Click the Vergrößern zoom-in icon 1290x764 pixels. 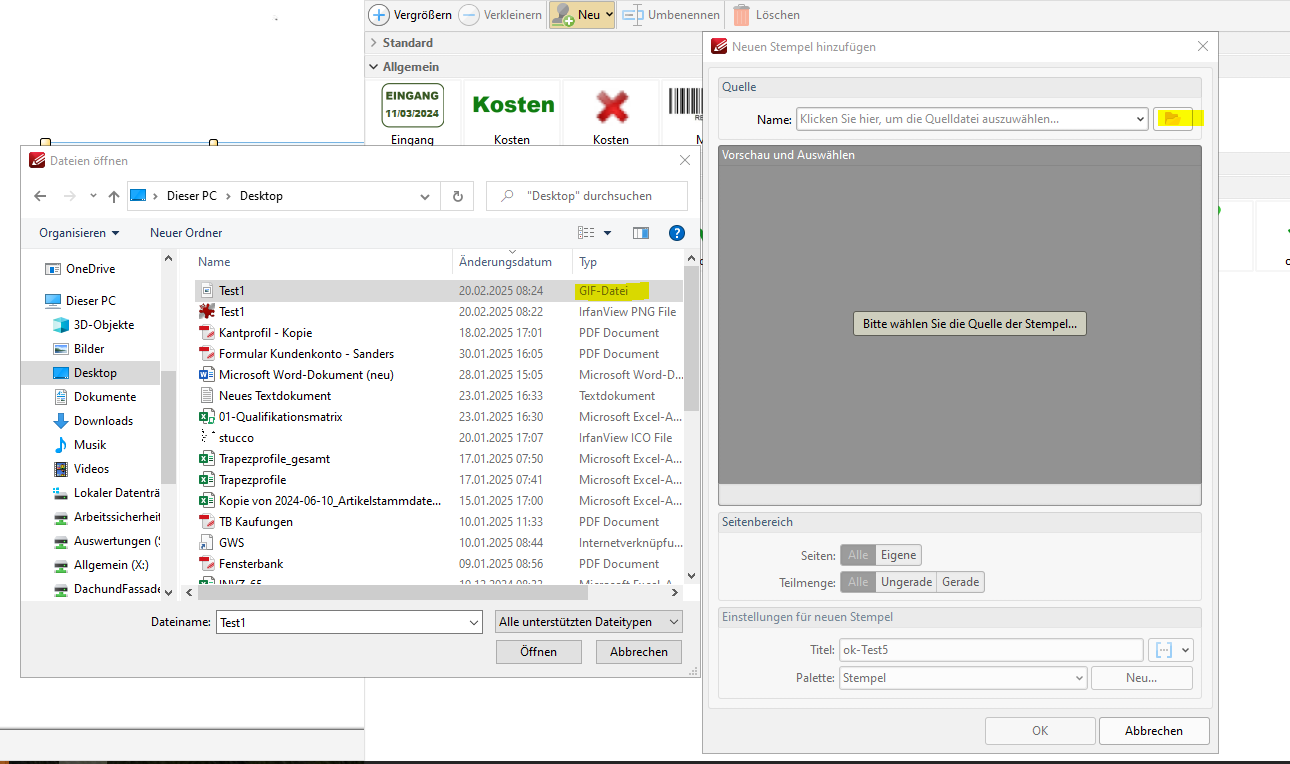tap(380, 15)
